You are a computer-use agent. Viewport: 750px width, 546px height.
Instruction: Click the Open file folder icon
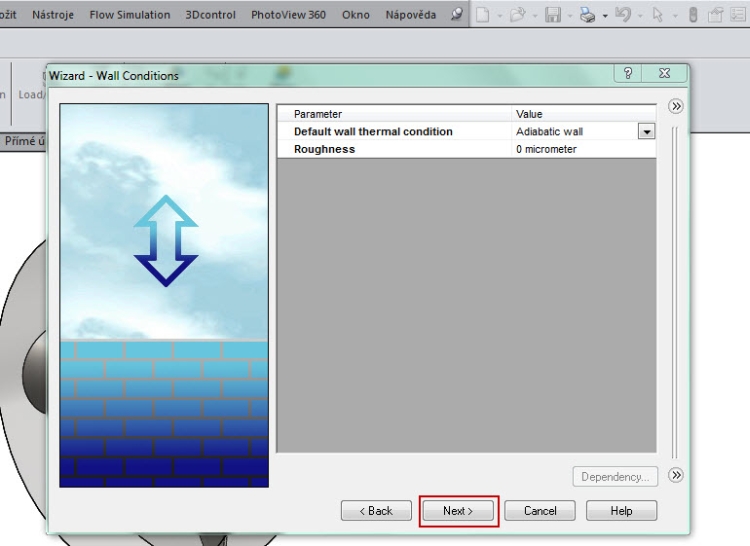(518, 15)
